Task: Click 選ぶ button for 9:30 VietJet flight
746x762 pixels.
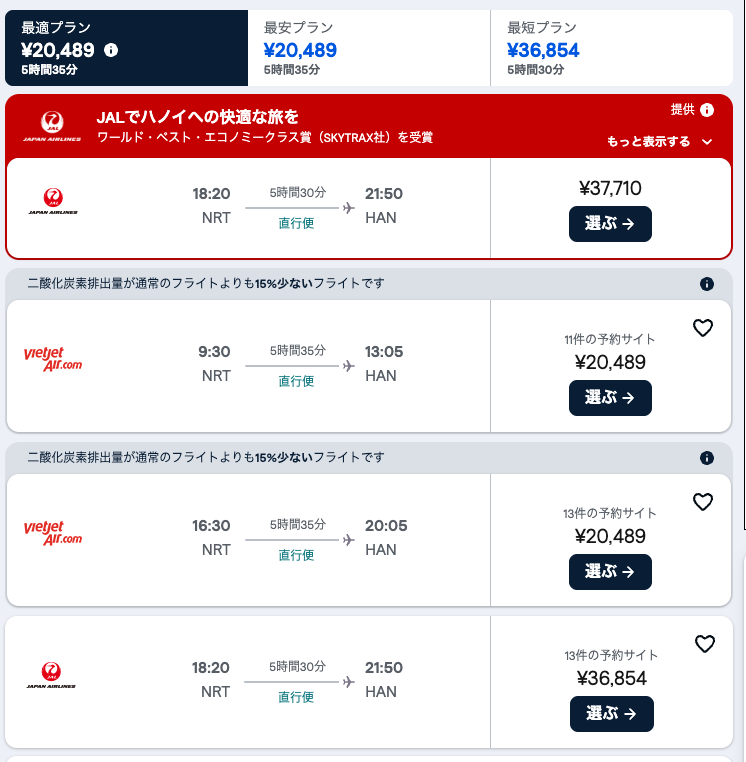Action: point(610,397)
